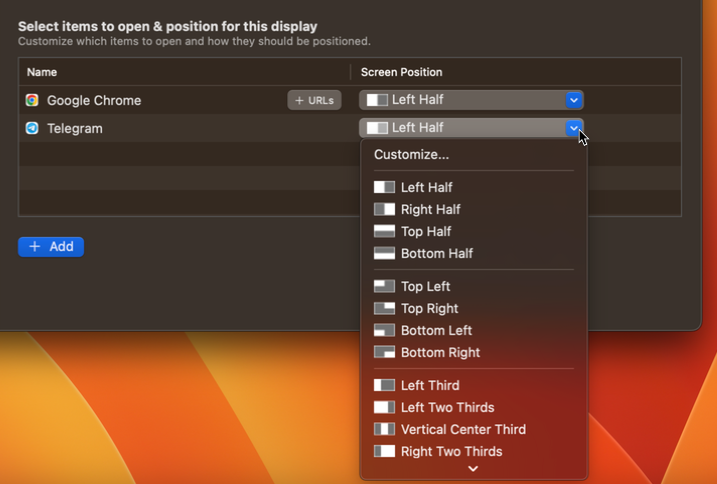Add URLs for Google Chrome

(x=314, y=100)
